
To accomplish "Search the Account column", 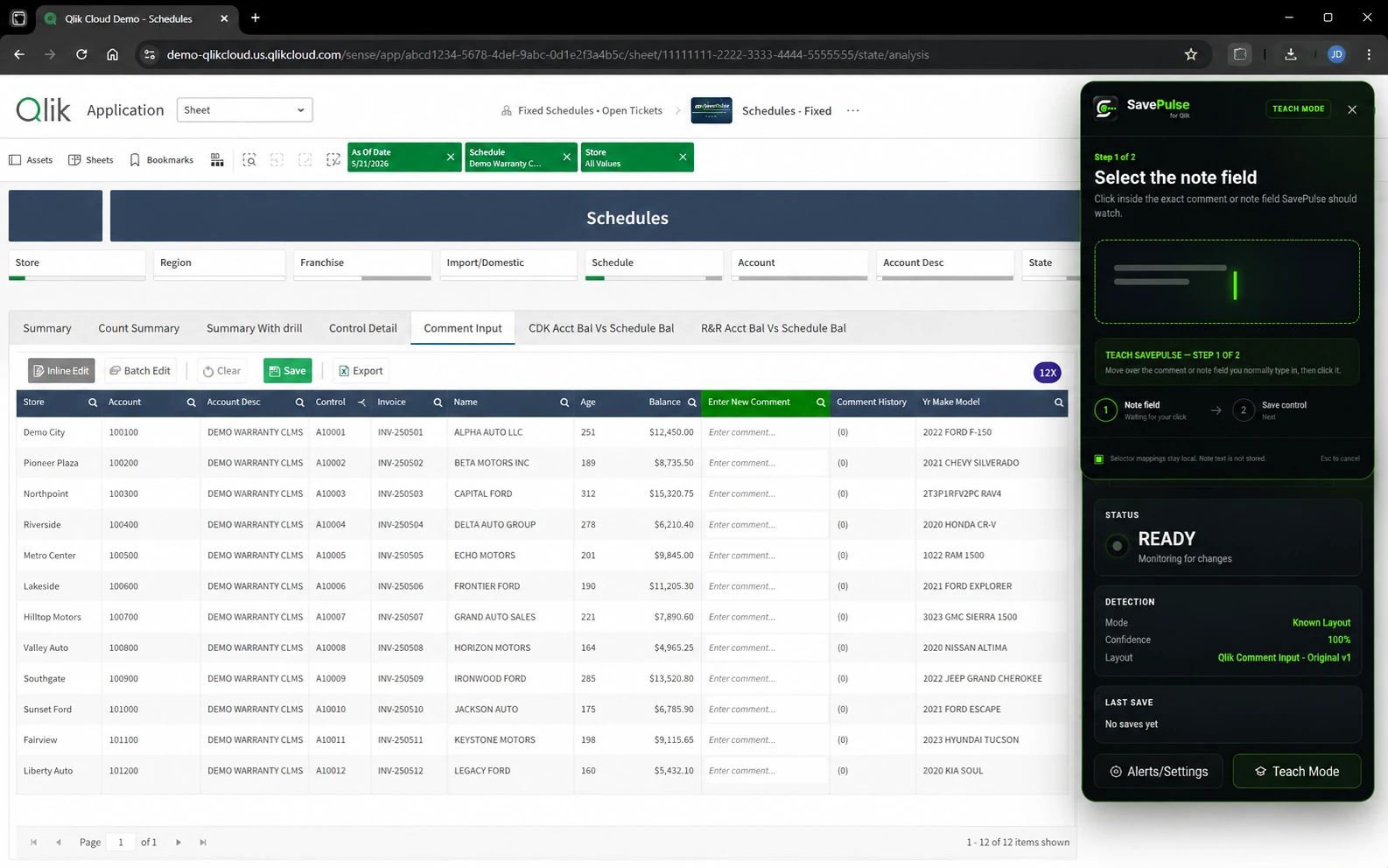I will pos(191,402).
